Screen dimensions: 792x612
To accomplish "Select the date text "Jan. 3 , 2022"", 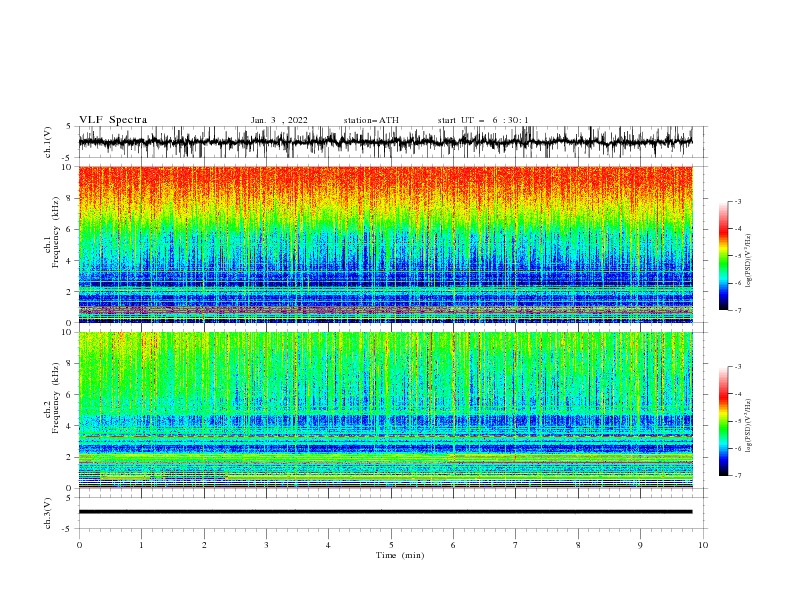I will tap(279, 120).
